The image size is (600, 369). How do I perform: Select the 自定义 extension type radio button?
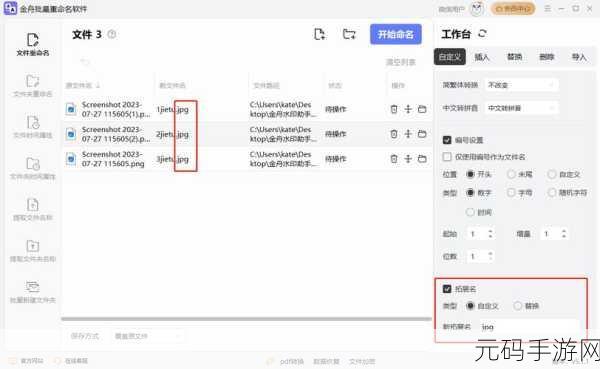click(470, 306)
